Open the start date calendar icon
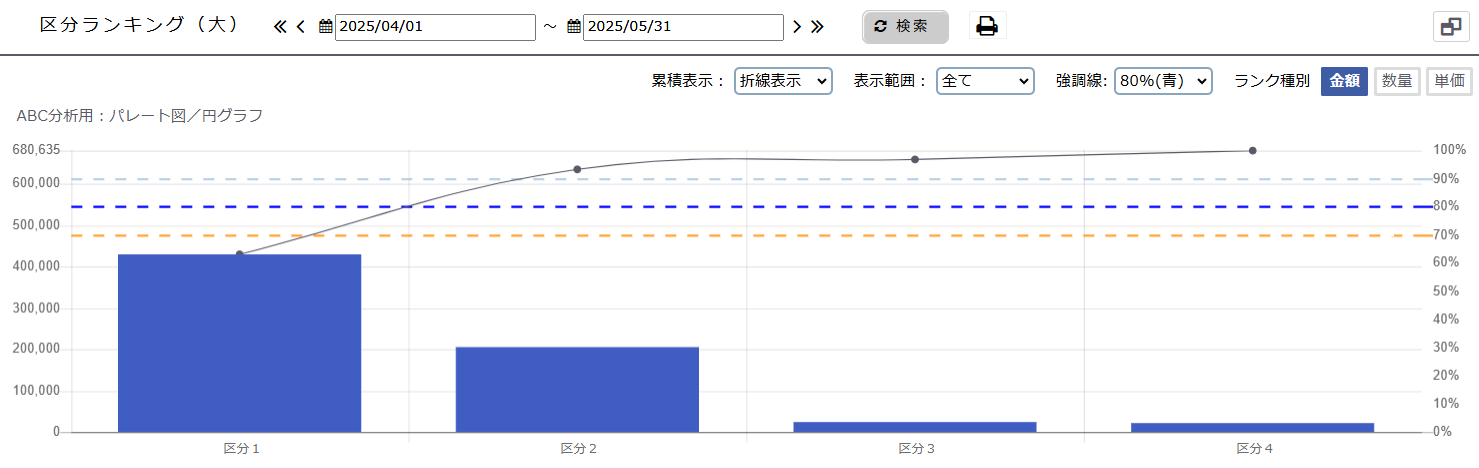This screenshot has height=468, width=1479. click(x=326, y=27)
